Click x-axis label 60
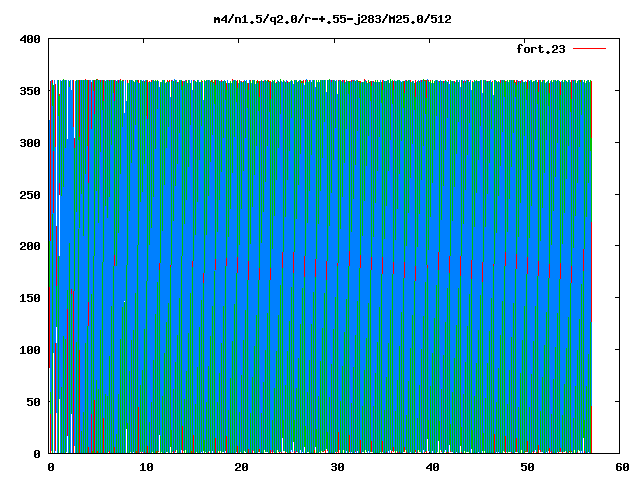The width and height of the screenshot is (640, 480). 622,467
